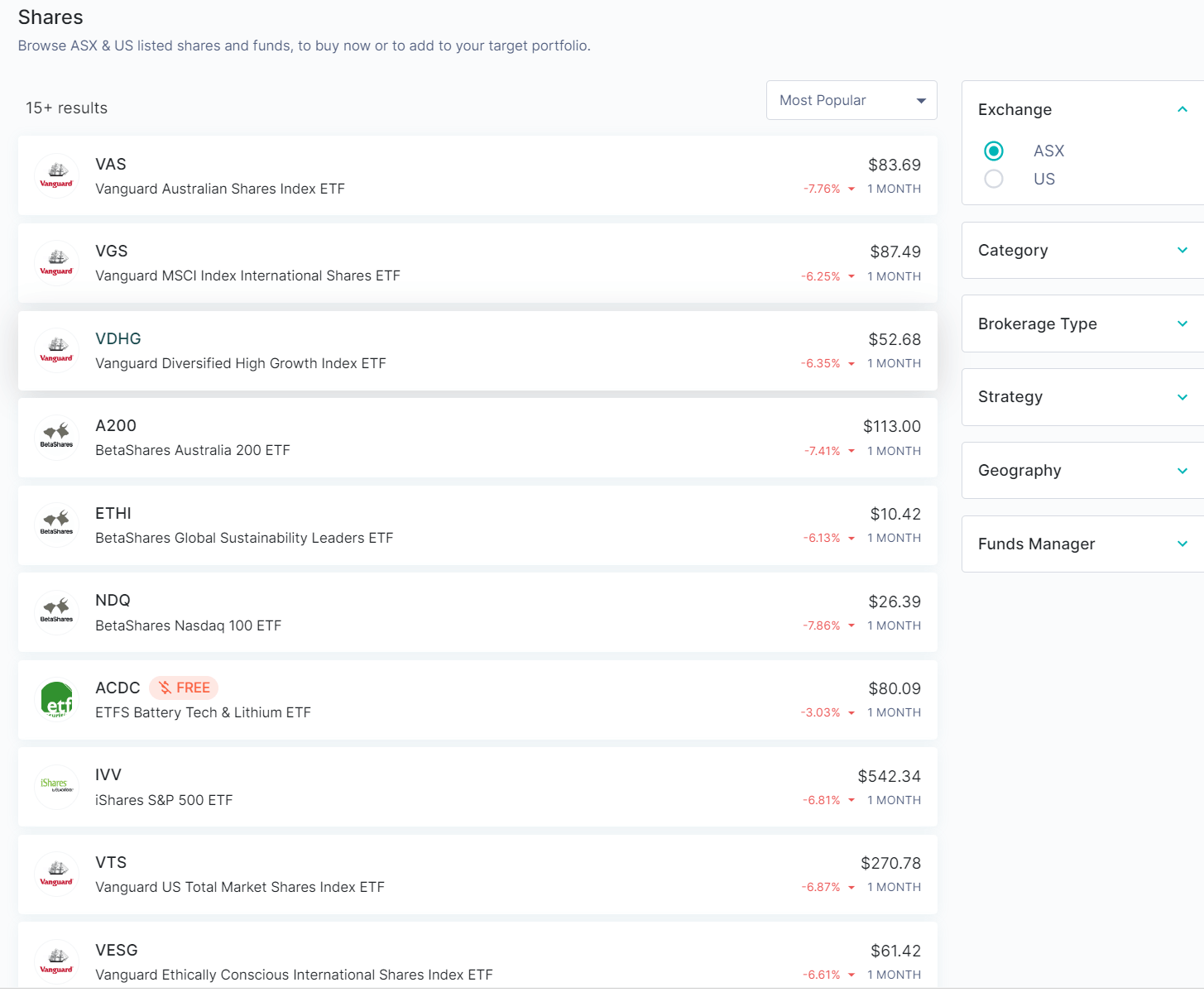
Task: Click the $270.78 price for VTS
Action: (x=891, y=863)
